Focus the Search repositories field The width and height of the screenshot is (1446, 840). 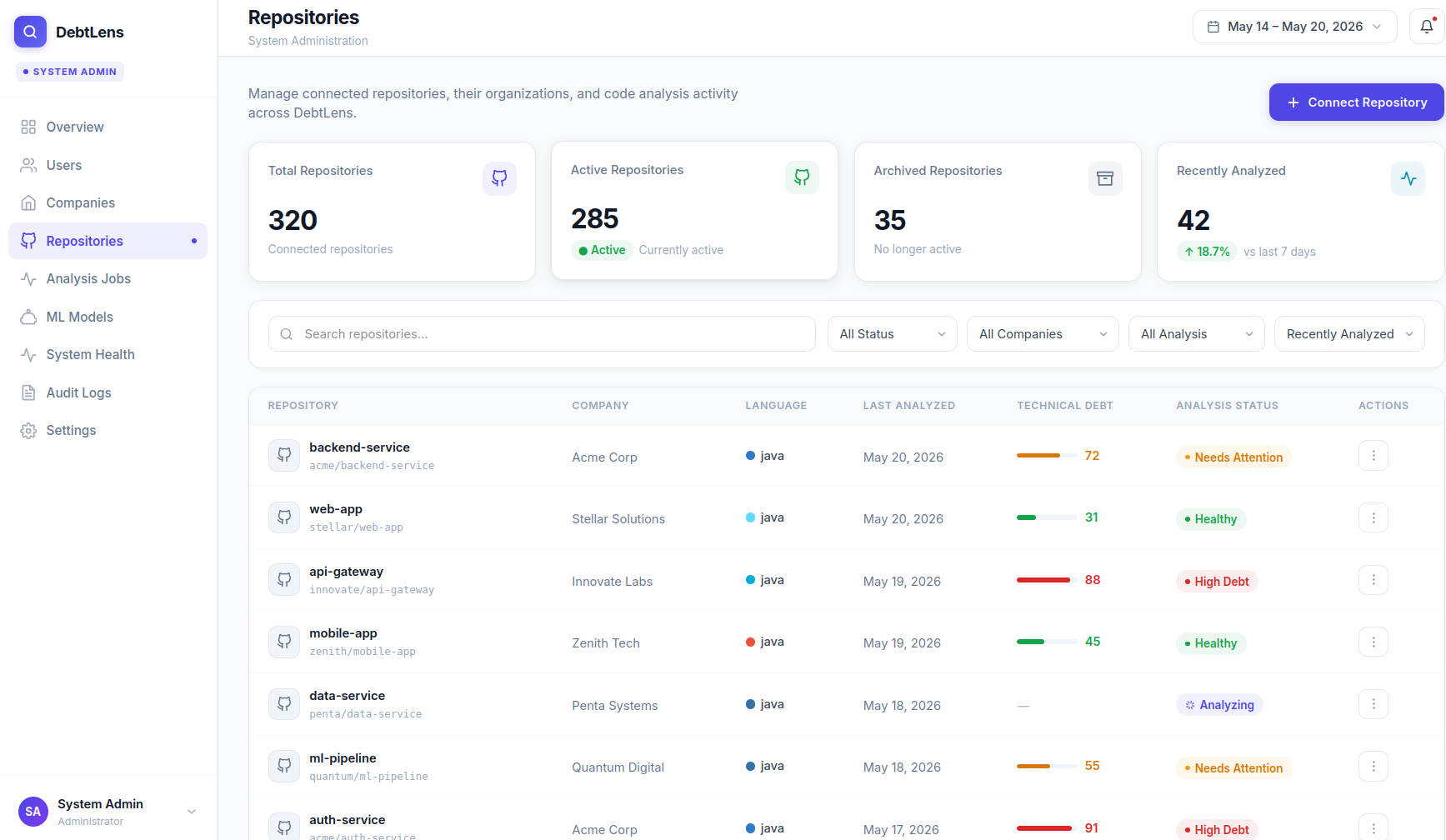(x=542, y=334)
